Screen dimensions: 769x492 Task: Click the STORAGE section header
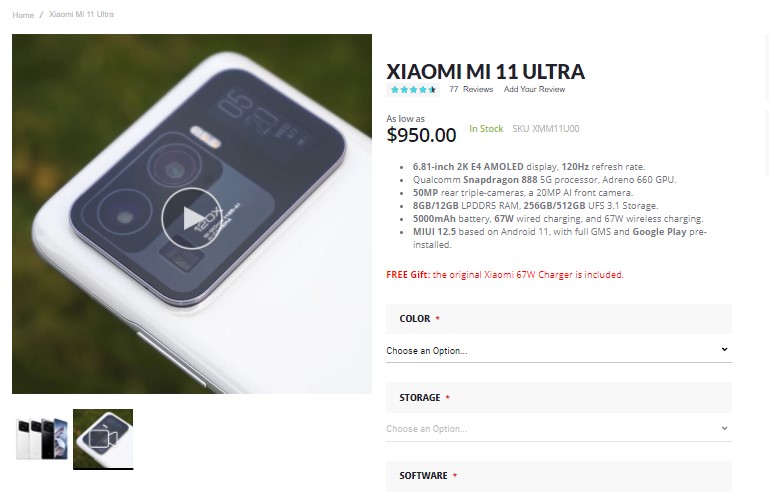coord(559,397)
